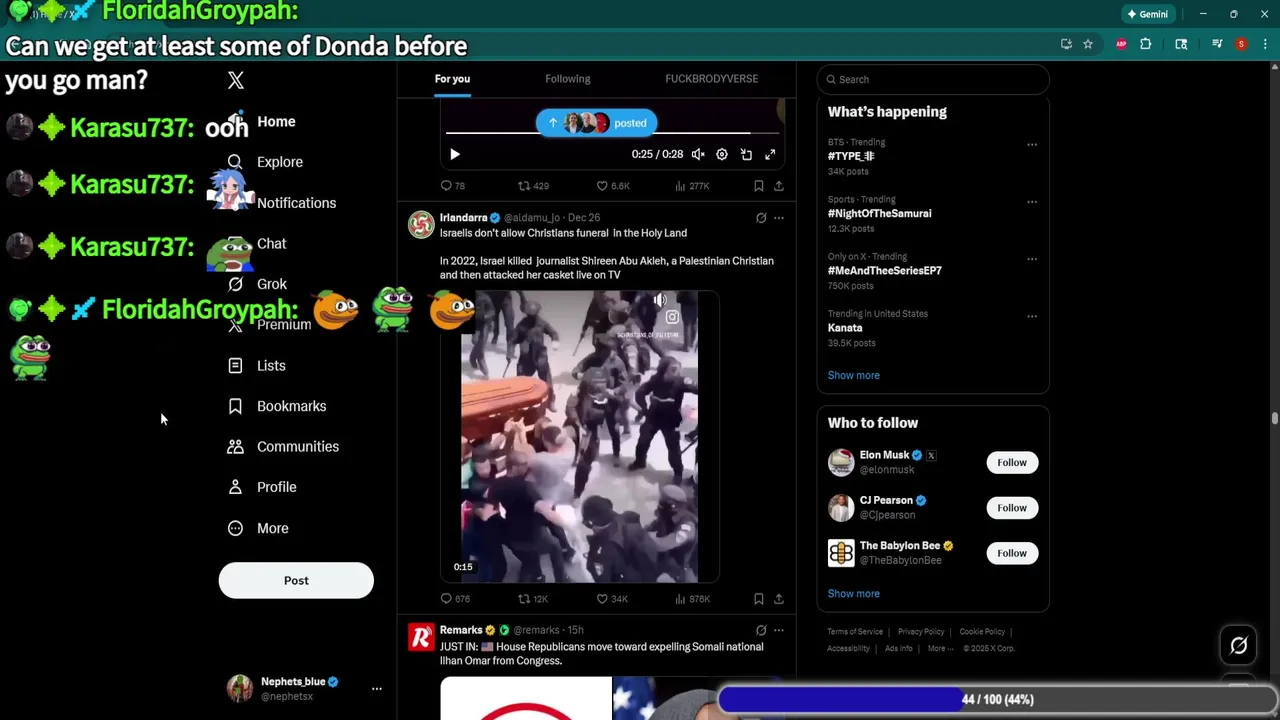Open the red Chrome profile avatar

[1241, 44]
